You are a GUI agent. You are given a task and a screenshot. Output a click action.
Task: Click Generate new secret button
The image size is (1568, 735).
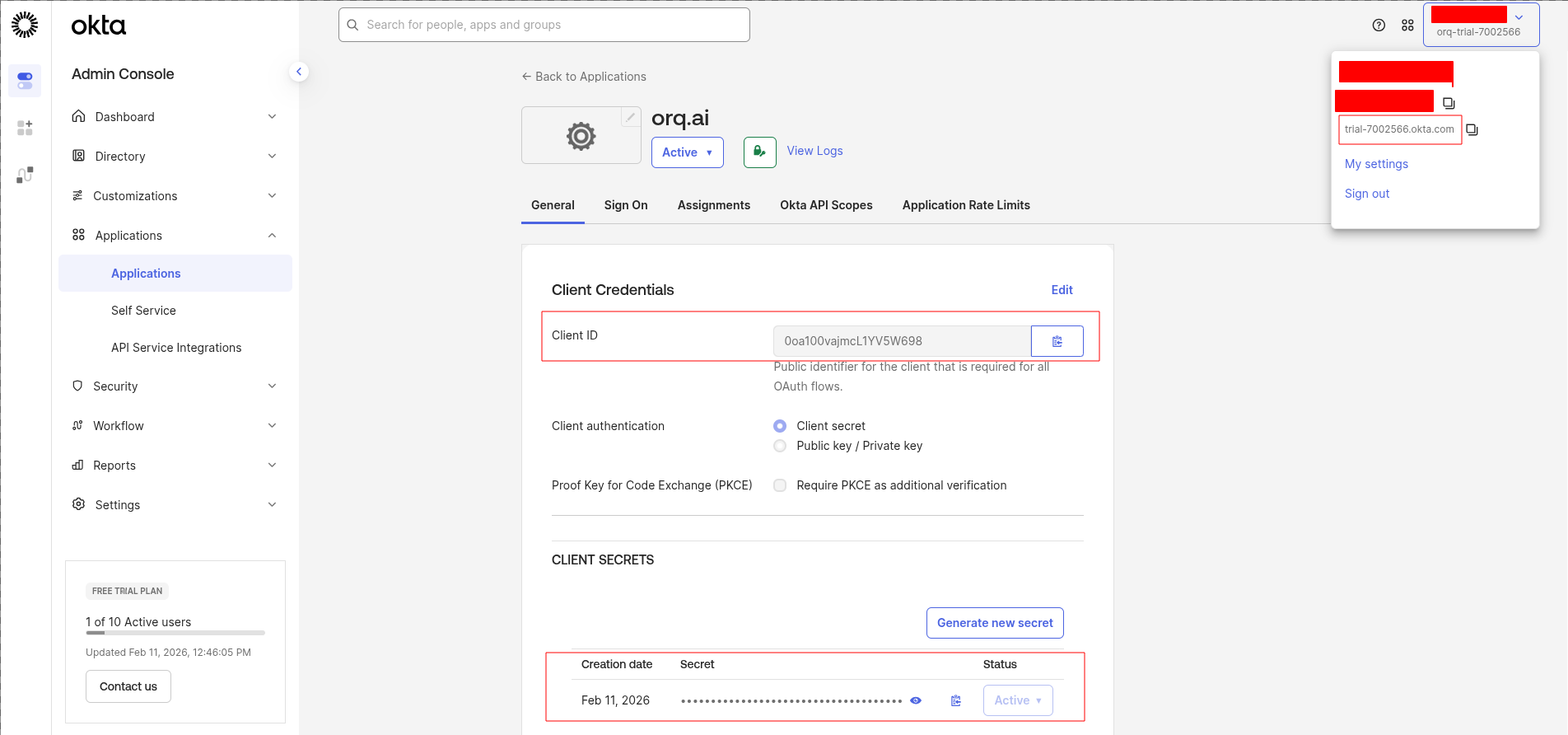(x=995, y=623)
